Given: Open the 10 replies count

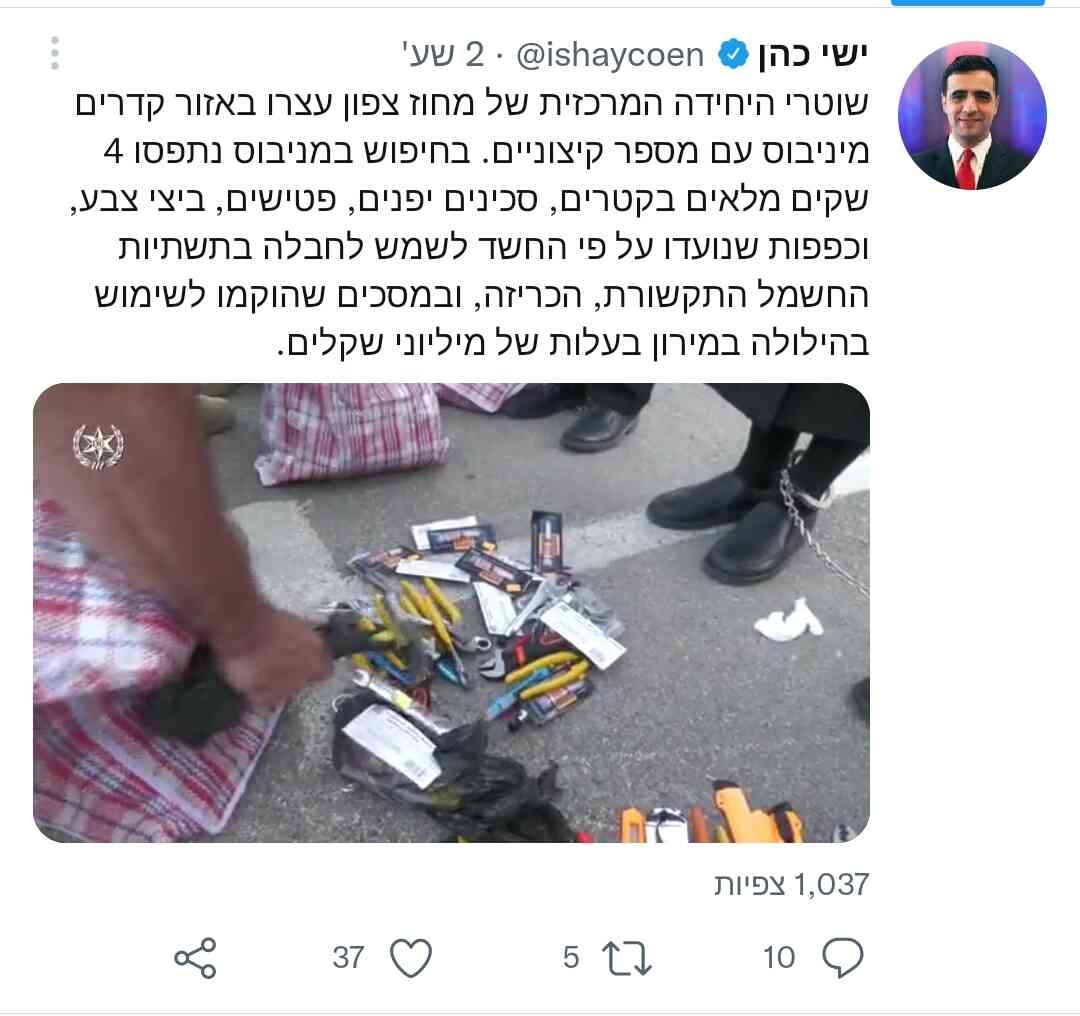Looking at the screenshot, I should coord(778,957).
